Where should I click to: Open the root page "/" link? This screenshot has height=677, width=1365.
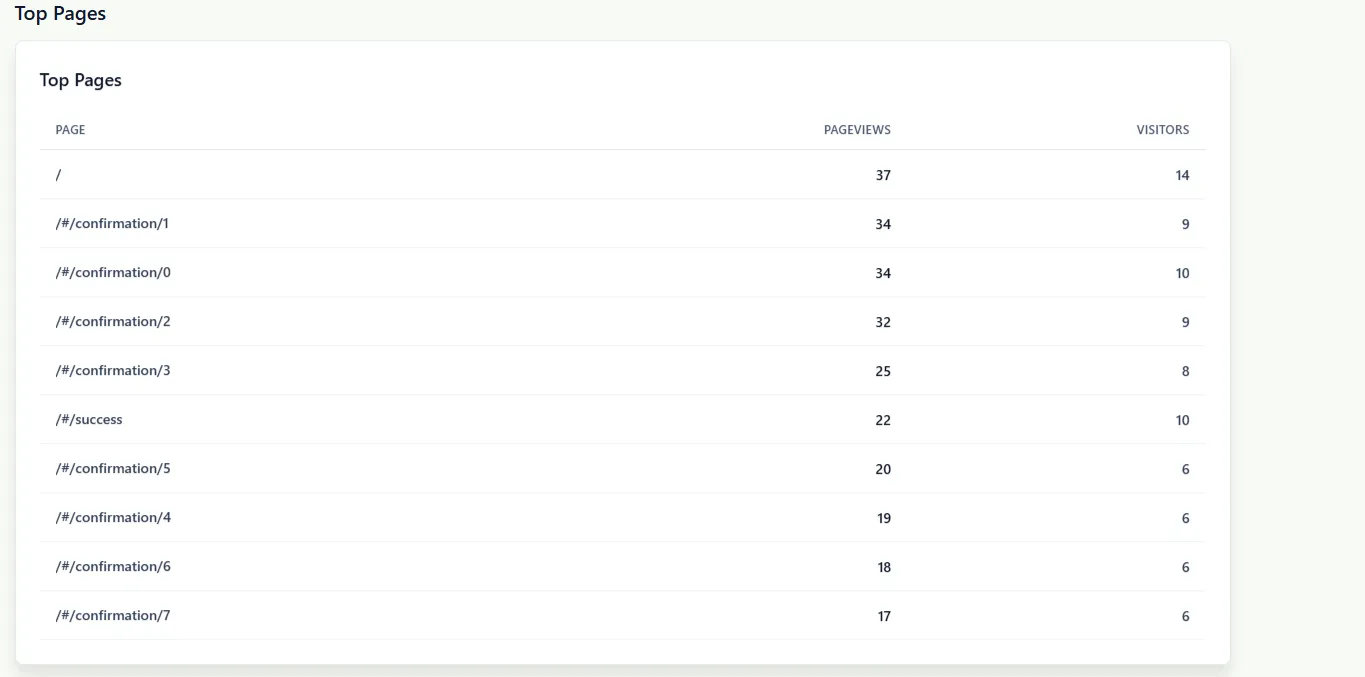(58, 174)
